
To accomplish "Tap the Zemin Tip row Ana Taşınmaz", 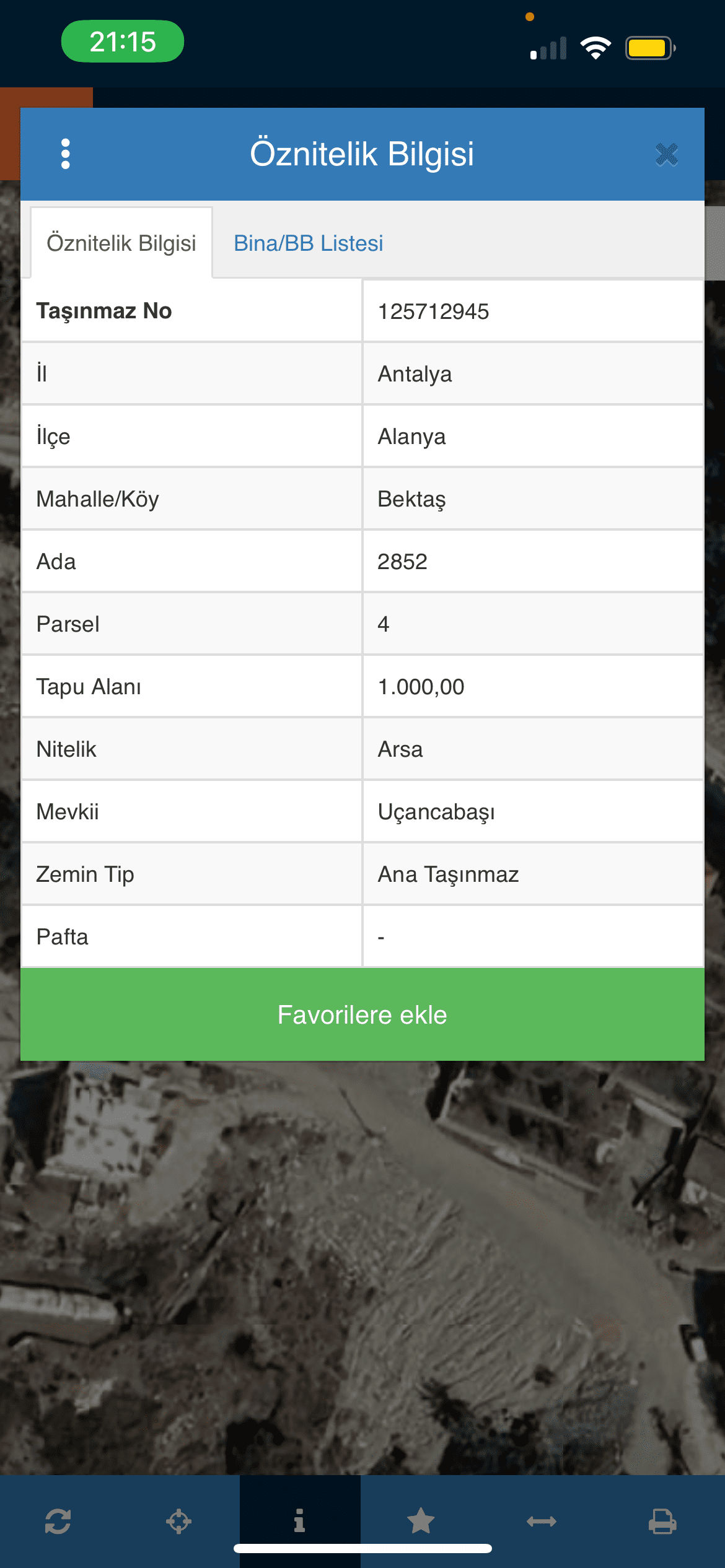I will coord(362,874).
